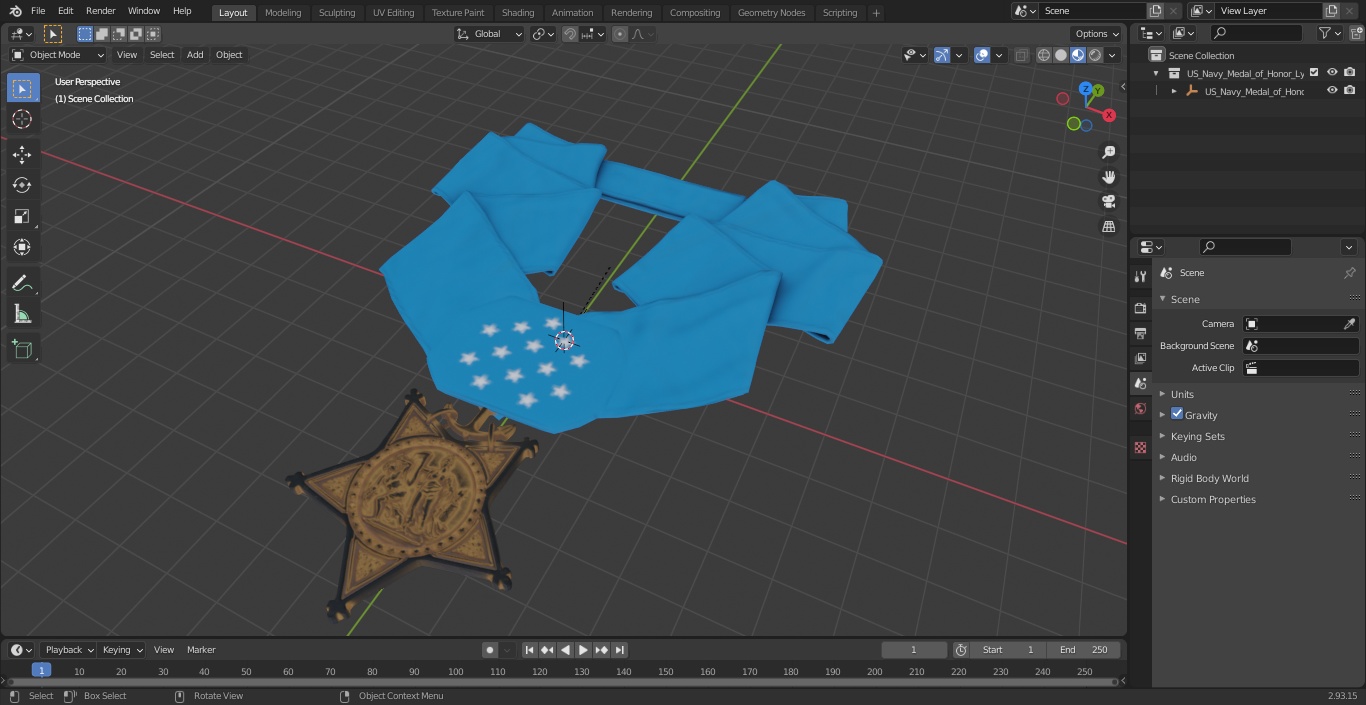Open the Render properties tab
Image resolution: width=1366 pixels, height=705 pixels.
coord(1140,308)
